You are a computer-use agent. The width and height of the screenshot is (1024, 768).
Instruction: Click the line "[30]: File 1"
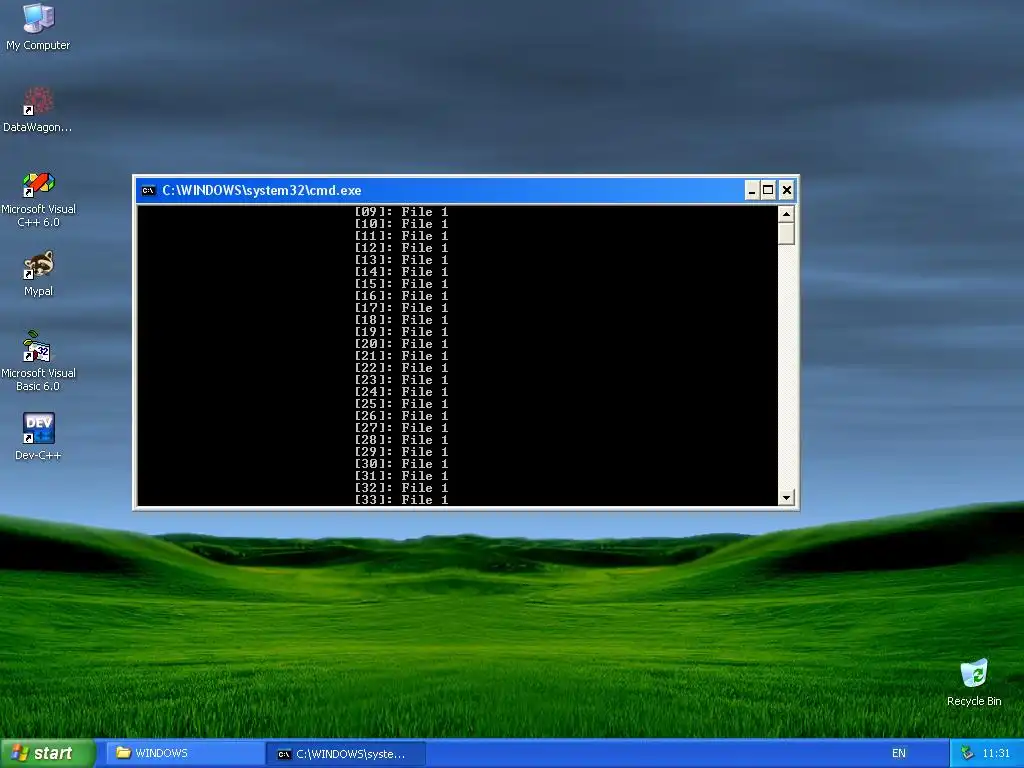402,464
